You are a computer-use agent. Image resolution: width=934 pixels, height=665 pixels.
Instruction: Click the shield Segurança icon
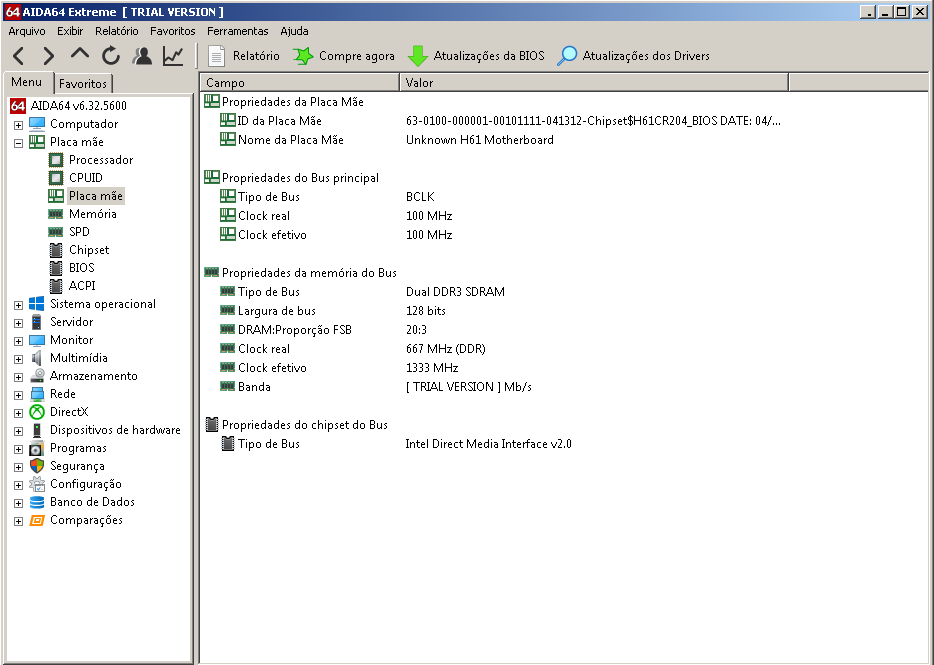click(x=37, y=466)
